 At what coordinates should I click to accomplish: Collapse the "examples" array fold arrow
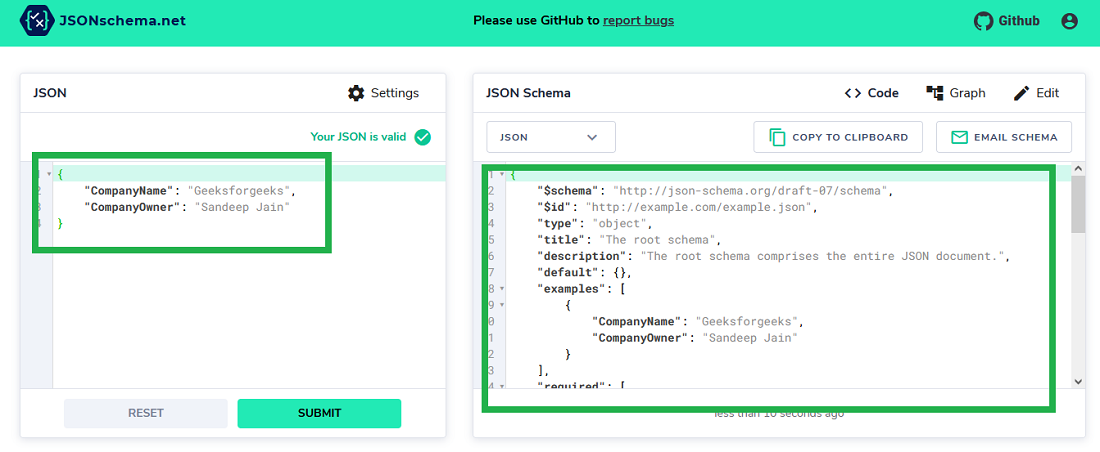(x=502, y=288)
